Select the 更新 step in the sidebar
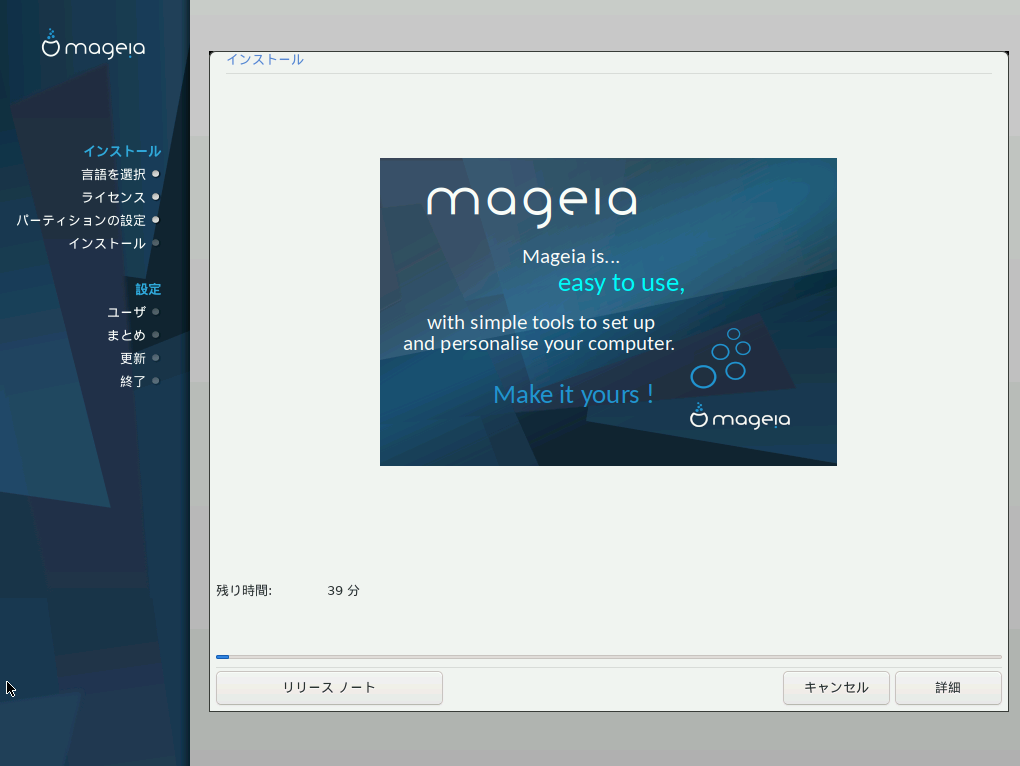 pyautogui.click(x=132, y=358)
